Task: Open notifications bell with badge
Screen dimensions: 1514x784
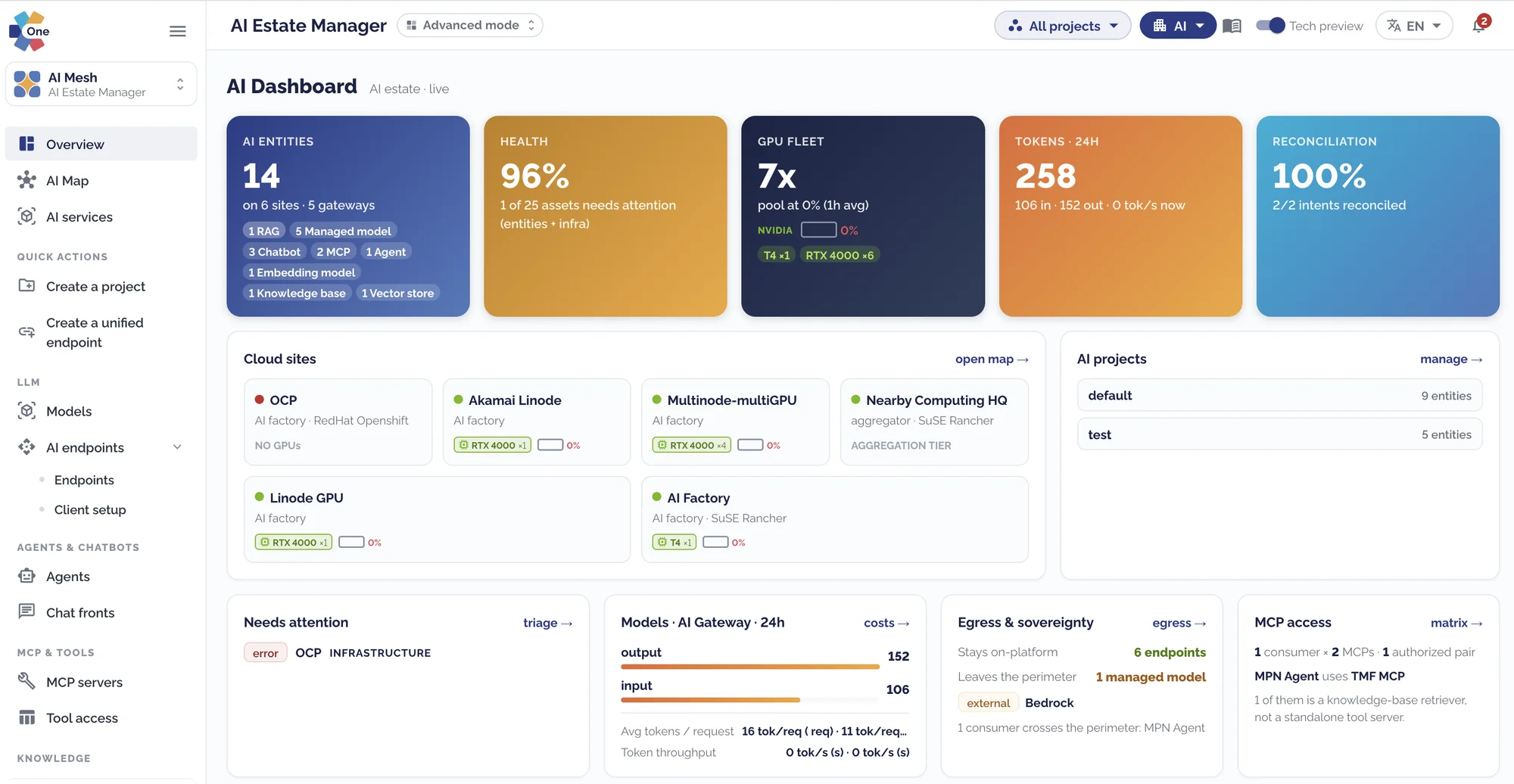Action: point(1481,24)
